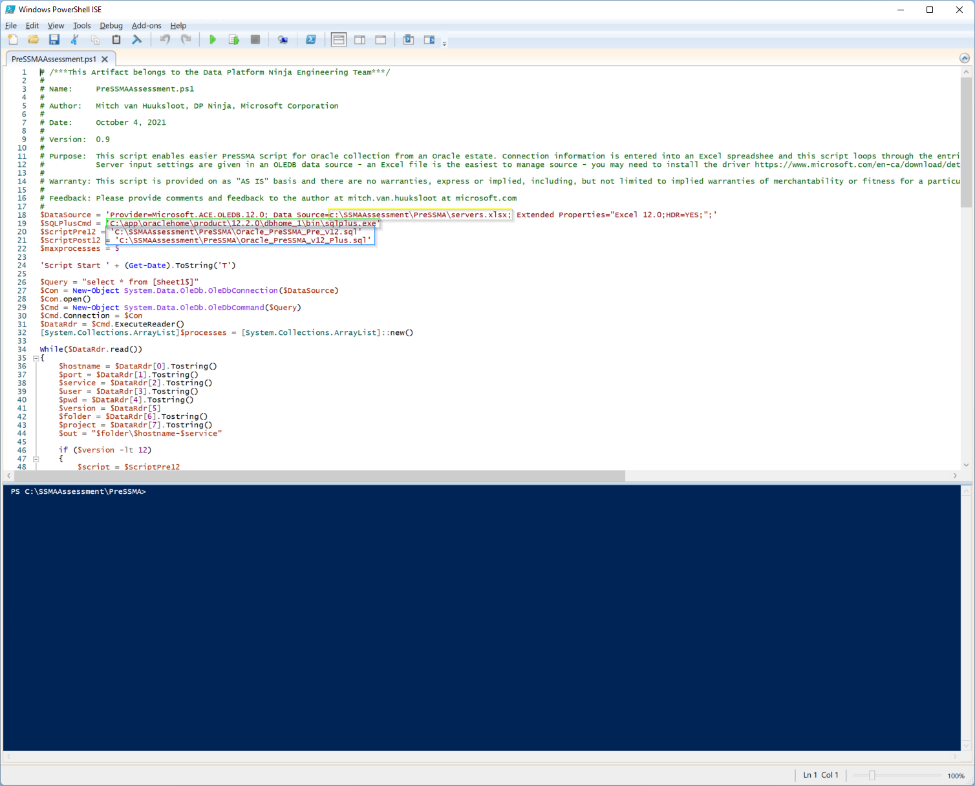Collapse the if block at line 47

coord(36,459)
